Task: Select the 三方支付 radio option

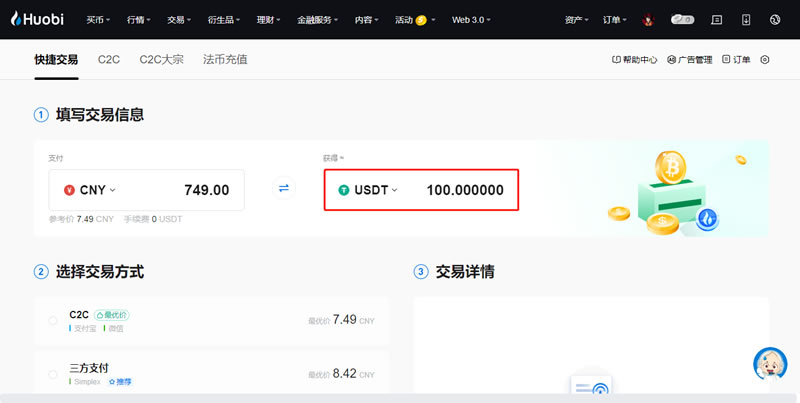Action: pos(53,375)
